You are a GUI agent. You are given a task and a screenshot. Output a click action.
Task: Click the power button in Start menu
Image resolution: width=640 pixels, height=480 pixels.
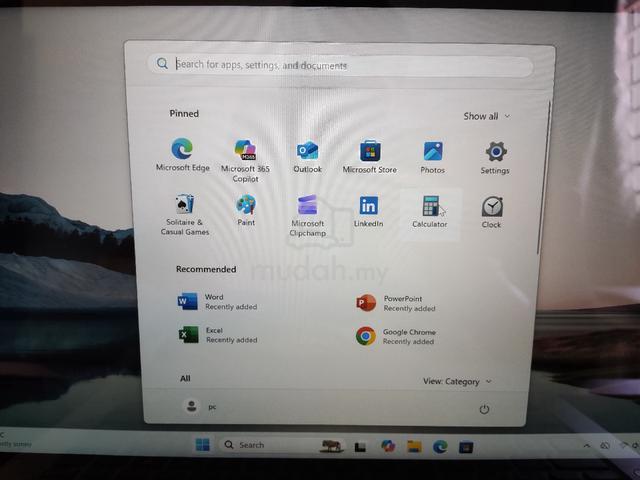(x=484, y=409)
